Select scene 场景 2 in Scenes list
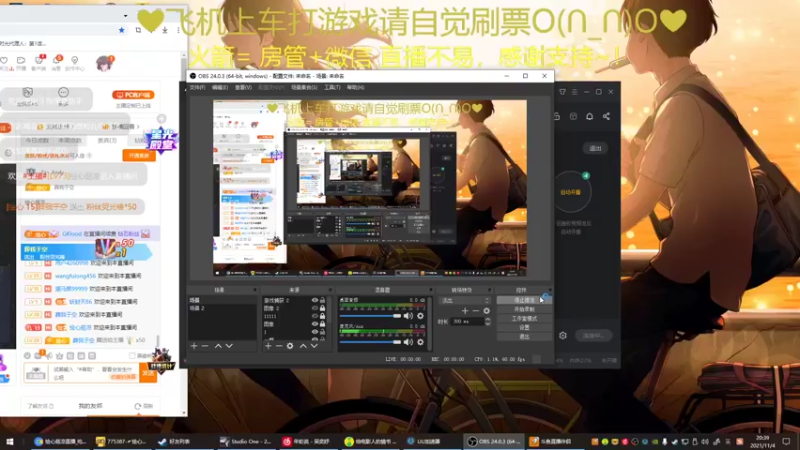Image resolution: width=800 pixels, height=450 pixels. [222, 308]
